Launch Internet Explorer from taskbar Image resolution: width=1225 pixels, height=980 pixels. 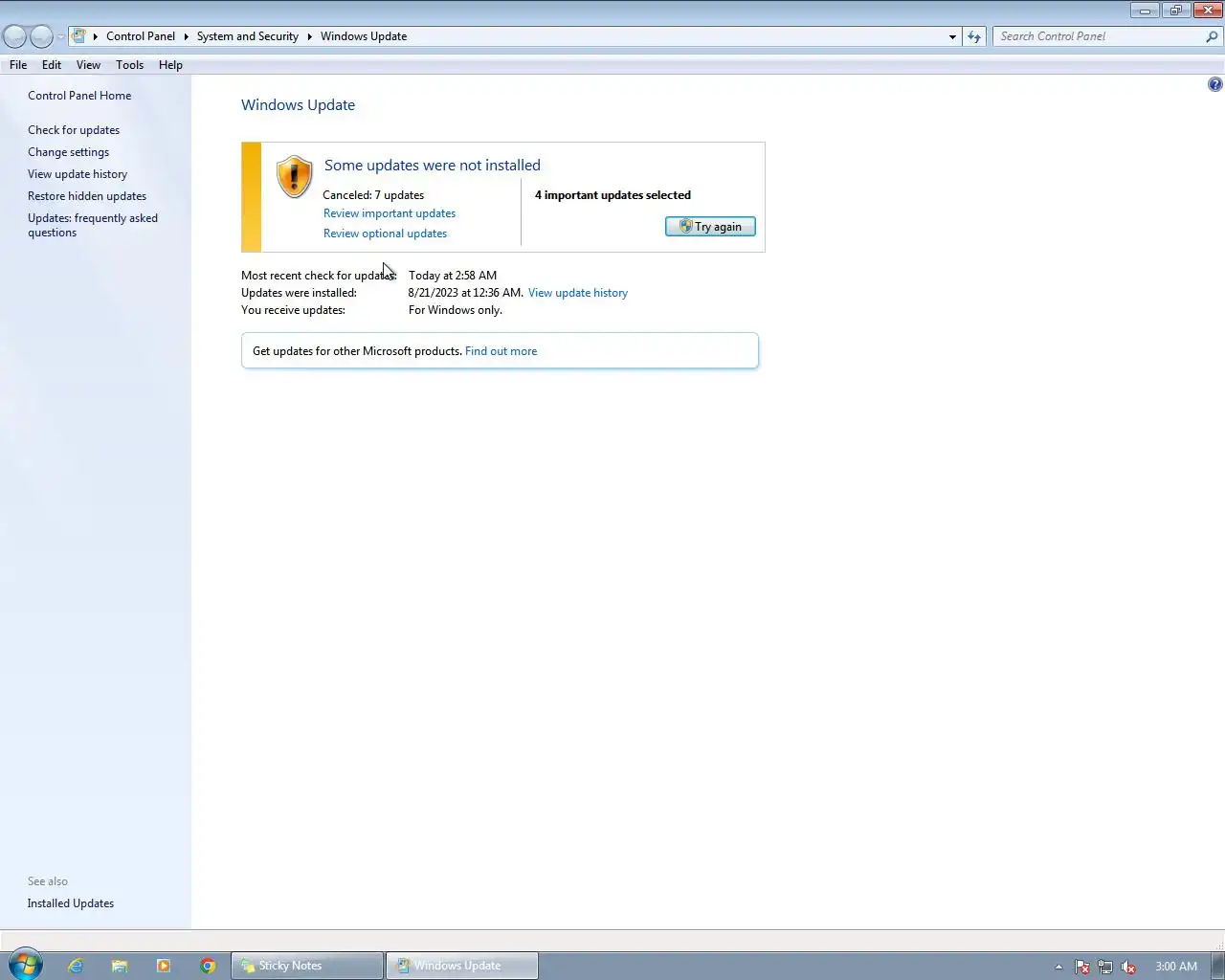[76, 966]
